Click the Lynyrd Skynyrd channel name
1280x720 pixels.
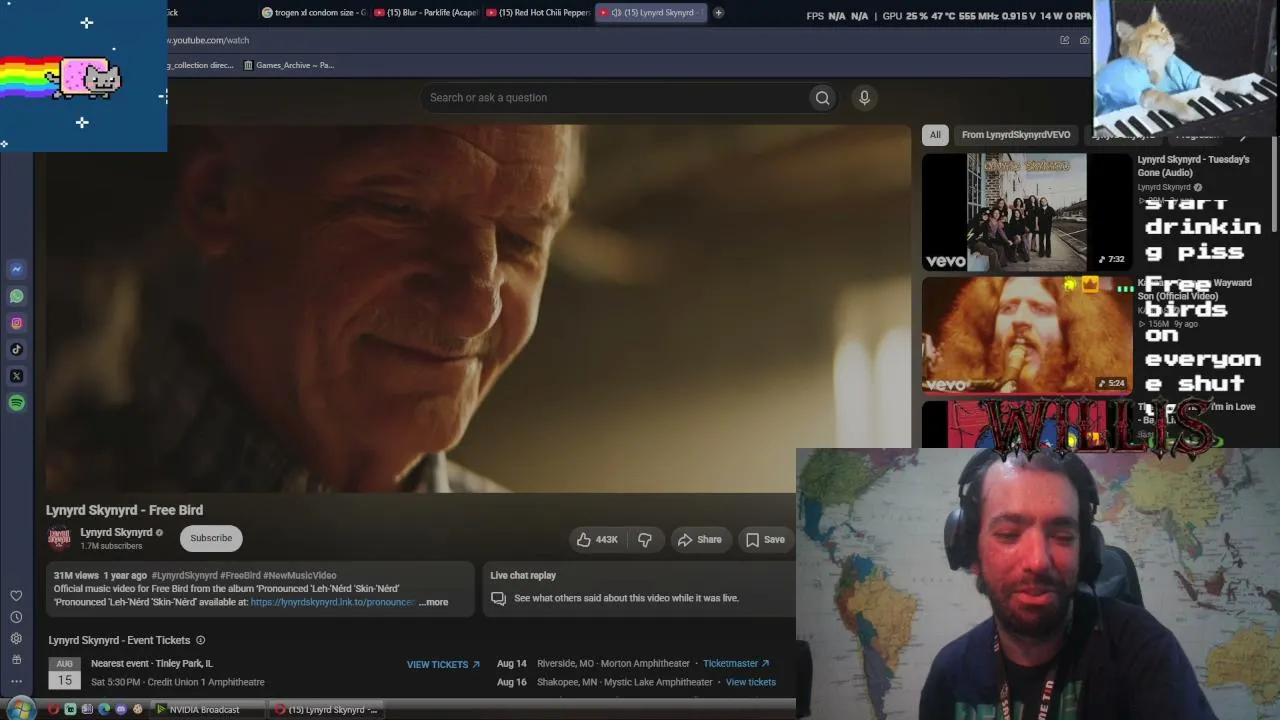[x=116, y=532]
